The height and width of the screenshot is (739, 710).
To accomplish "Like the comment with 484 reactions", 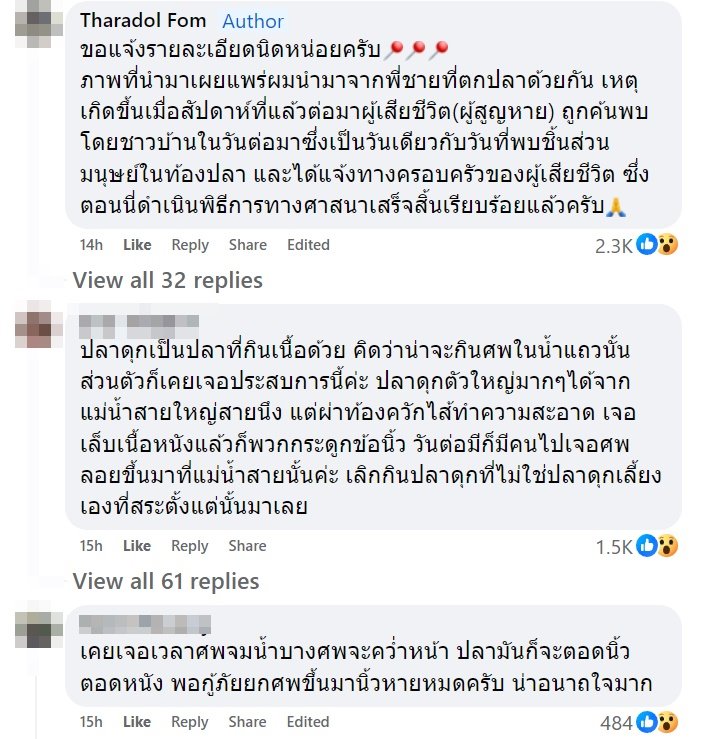I will tap(137, 722).
